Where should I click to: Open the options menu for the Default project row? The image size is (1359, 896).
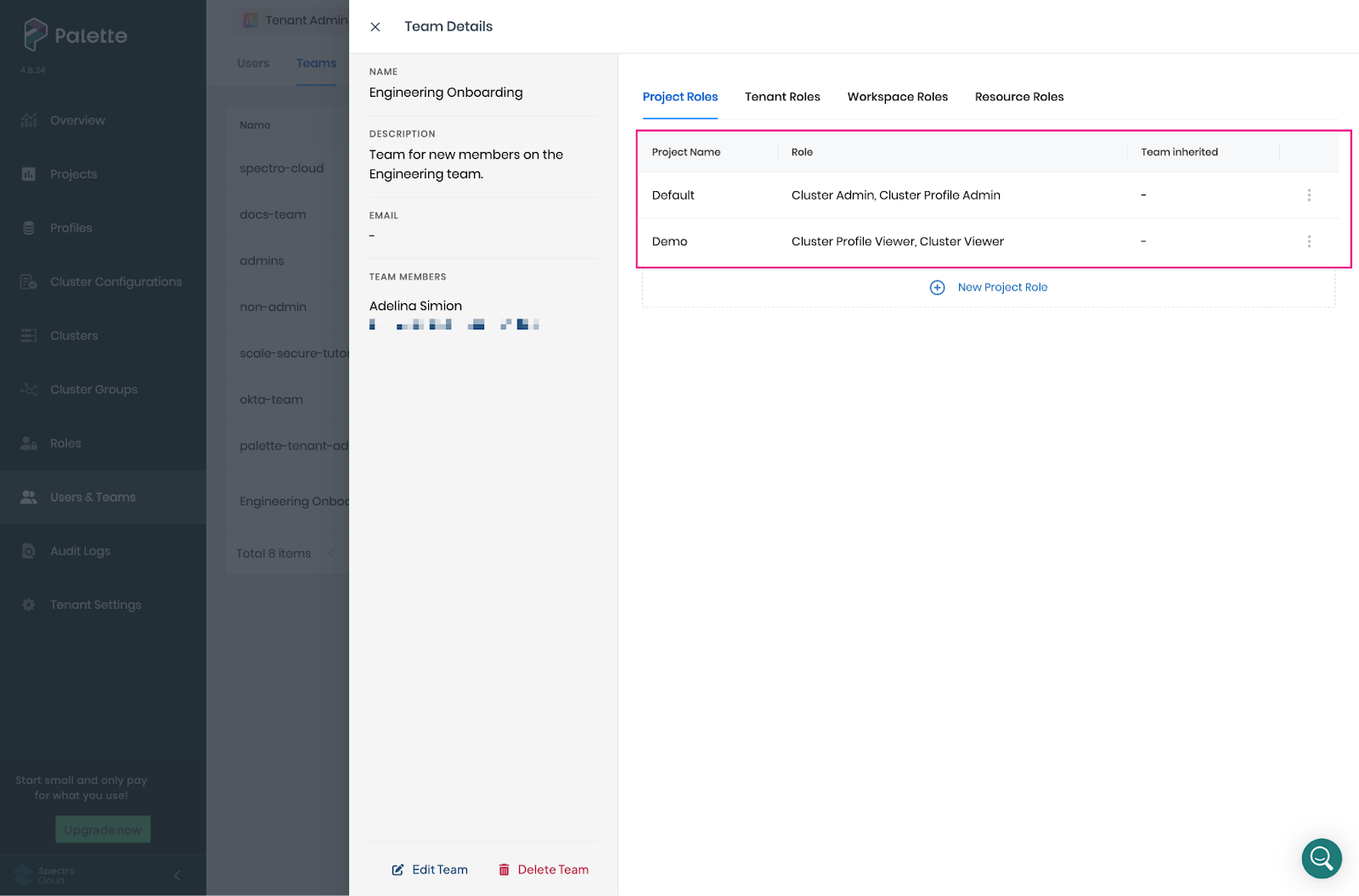tap(1310, 194)
